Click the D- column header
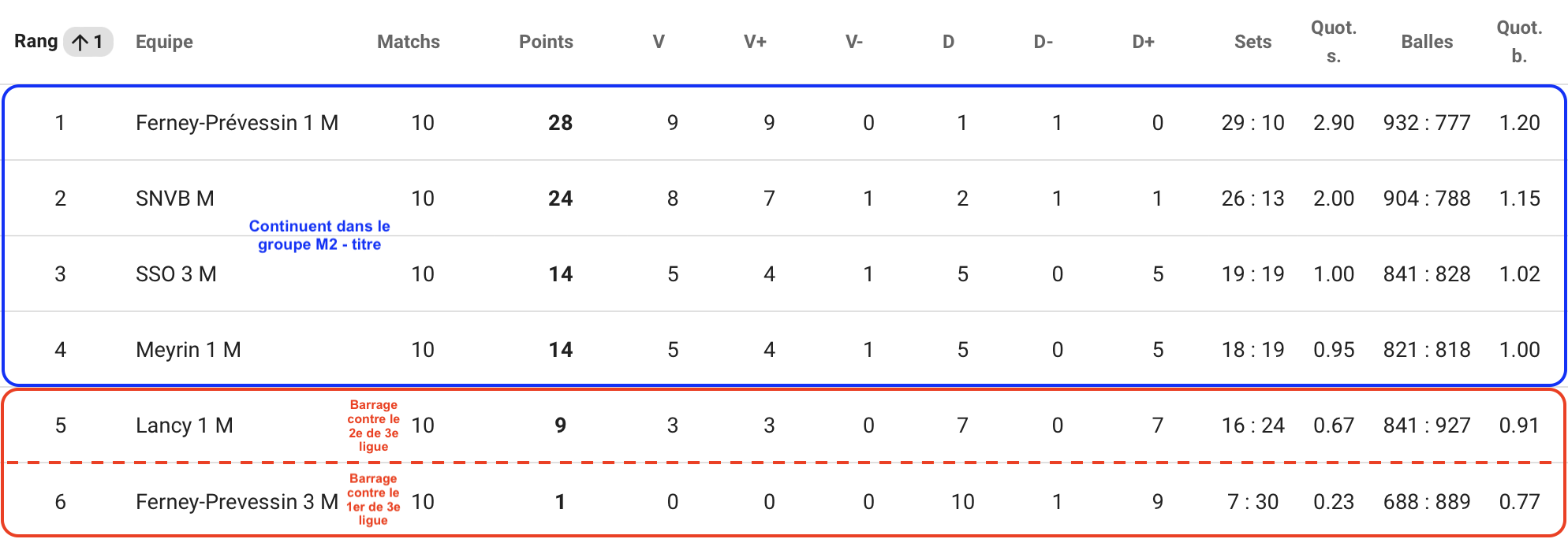This screenshot has height=539, width=1568. coord(1043,42)
